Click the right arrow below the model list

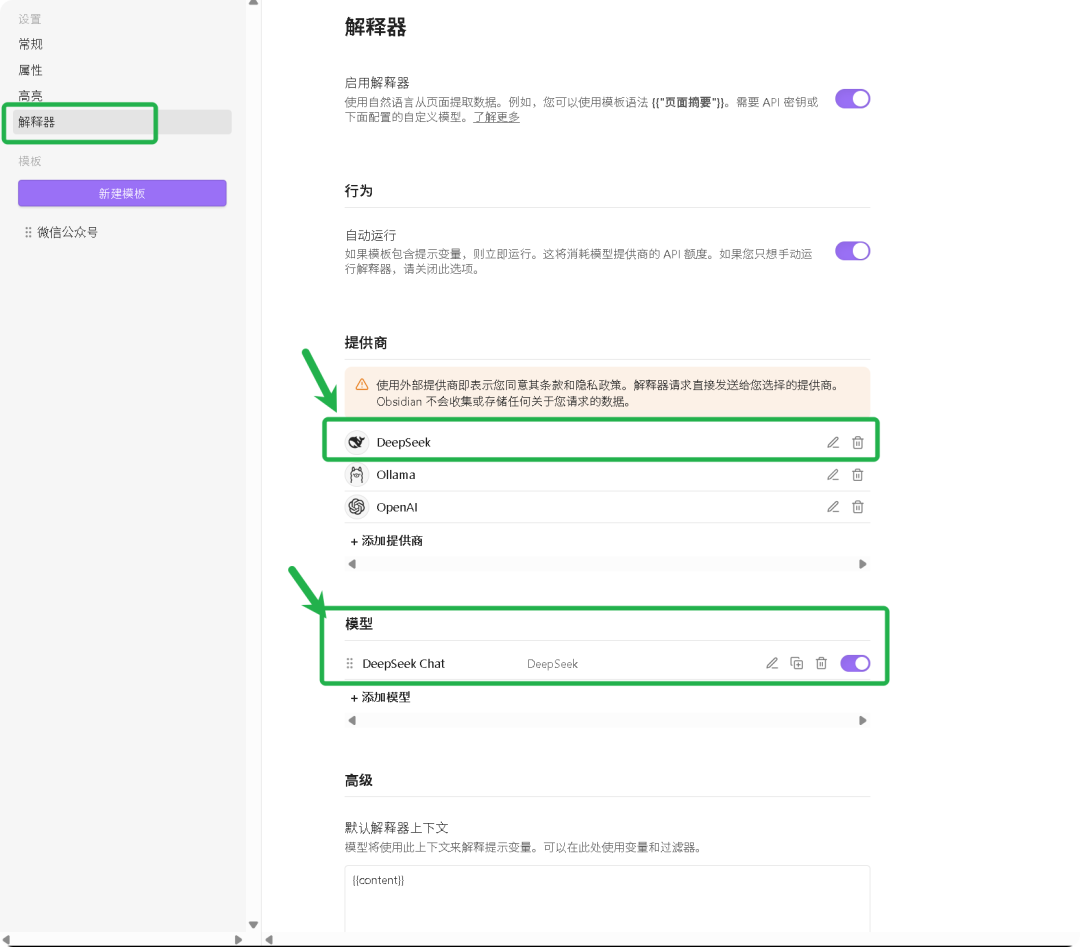862,720
